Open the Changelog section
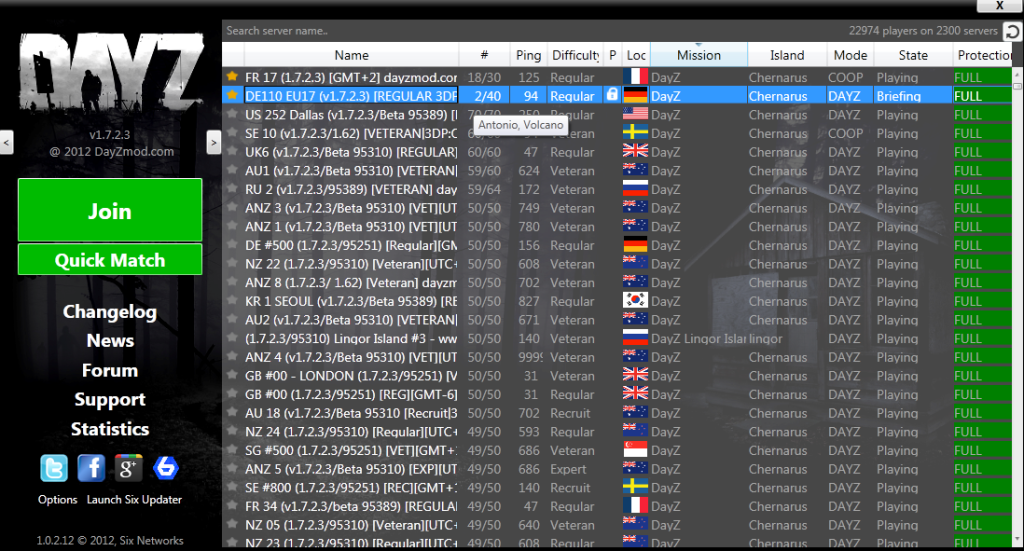The height and width of the screenshot is (551, 1024). (x=110, y=312)
